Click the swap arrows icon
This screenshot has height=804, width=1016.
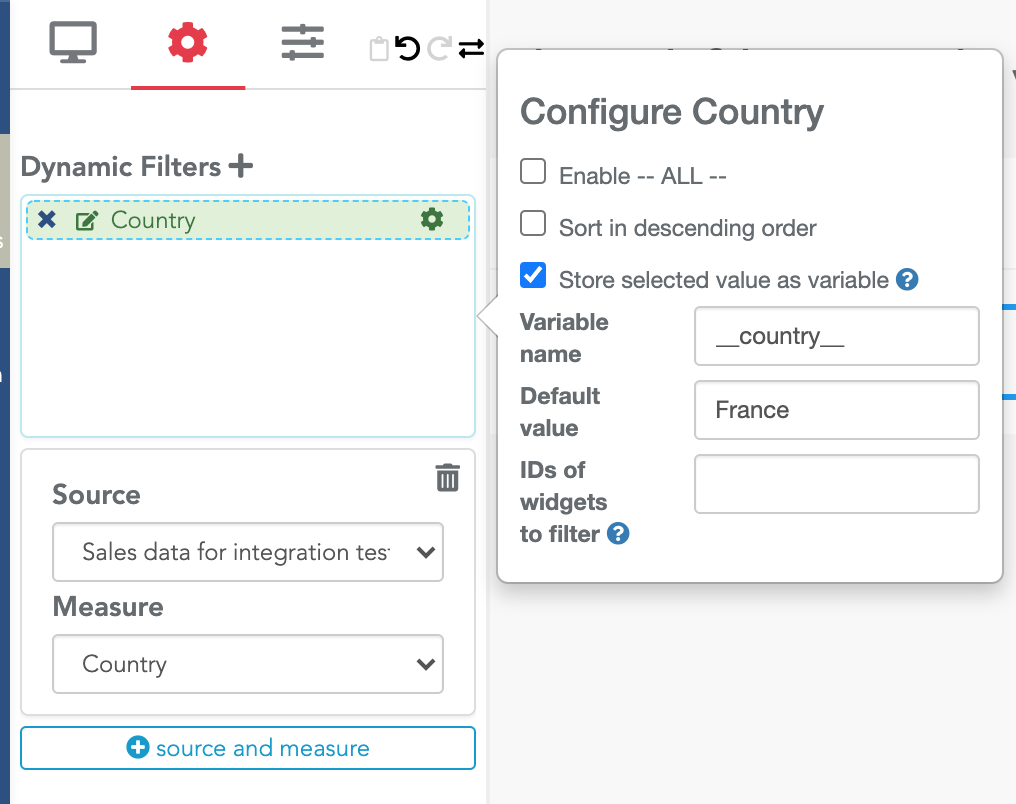coord(471,49)
